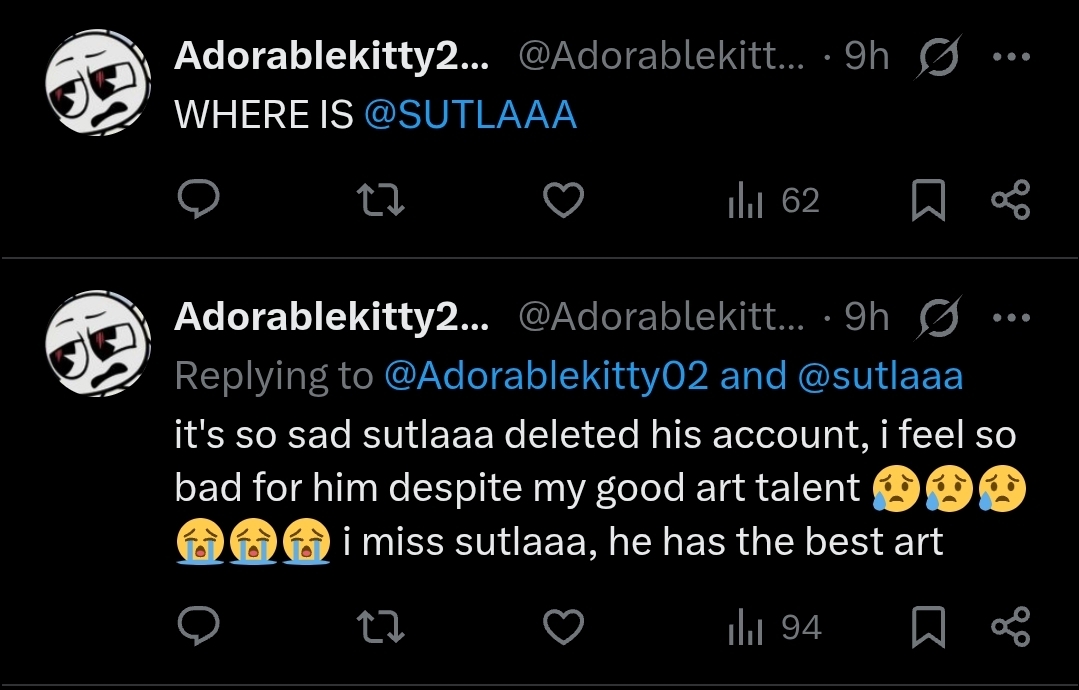The image size is (1079, 690).
Task: Like the 'WHERE IS @SUTLAAA' tweet
Action: click(x=563, y=203)
